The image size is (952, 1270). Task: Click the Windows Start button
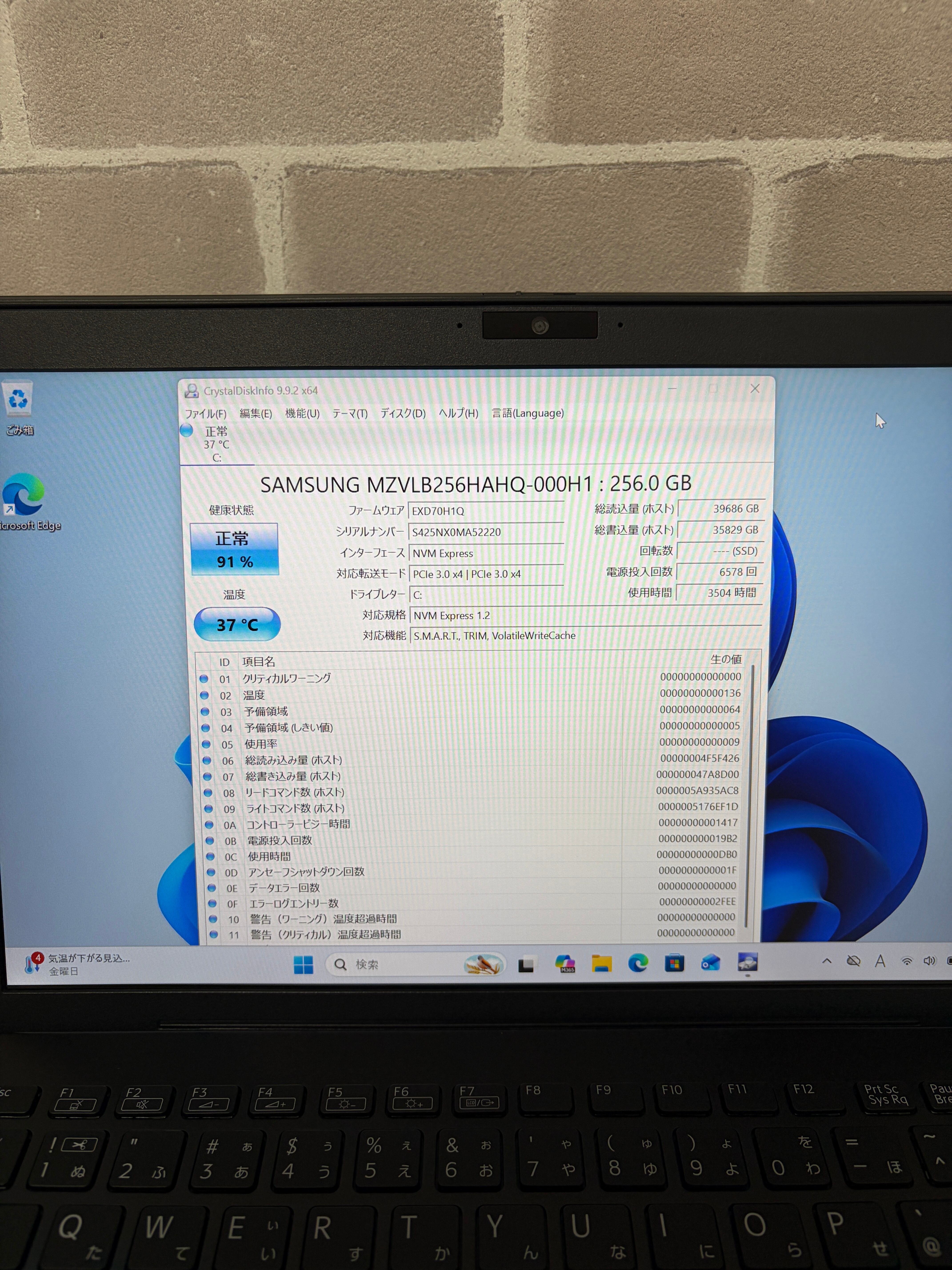click(303, 965)
